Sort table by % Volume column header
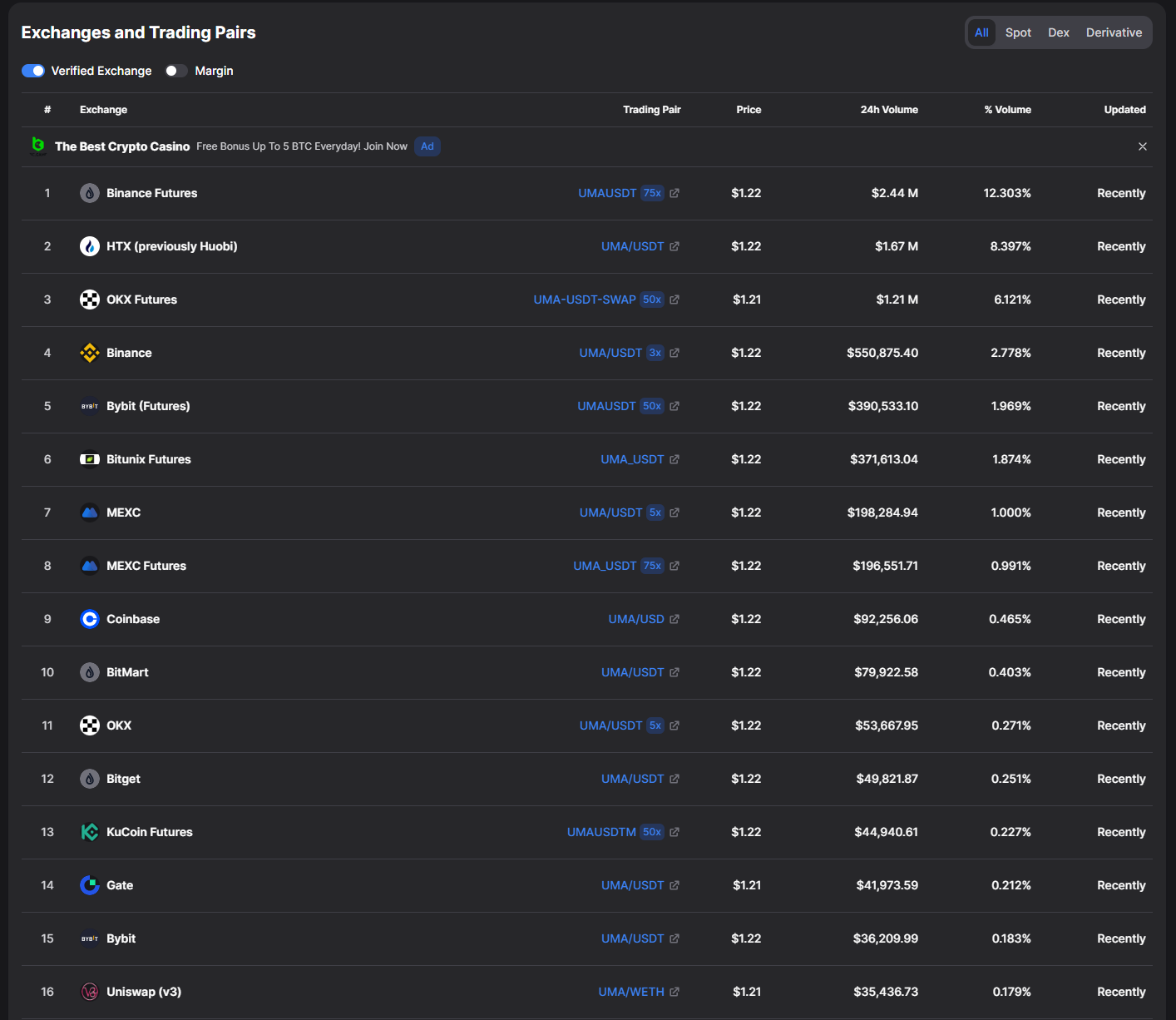 point(1007,110)
